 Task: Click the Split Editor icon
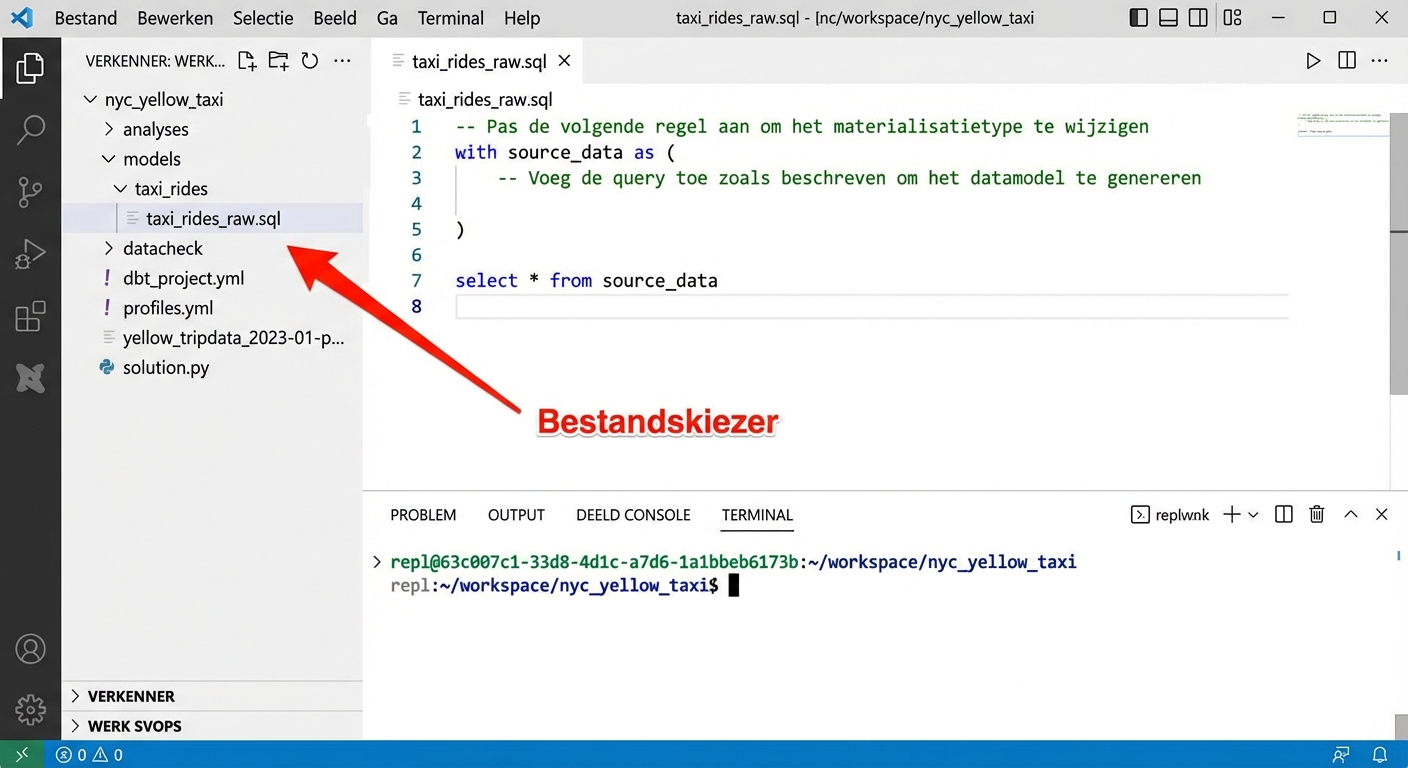[1346, 61]
